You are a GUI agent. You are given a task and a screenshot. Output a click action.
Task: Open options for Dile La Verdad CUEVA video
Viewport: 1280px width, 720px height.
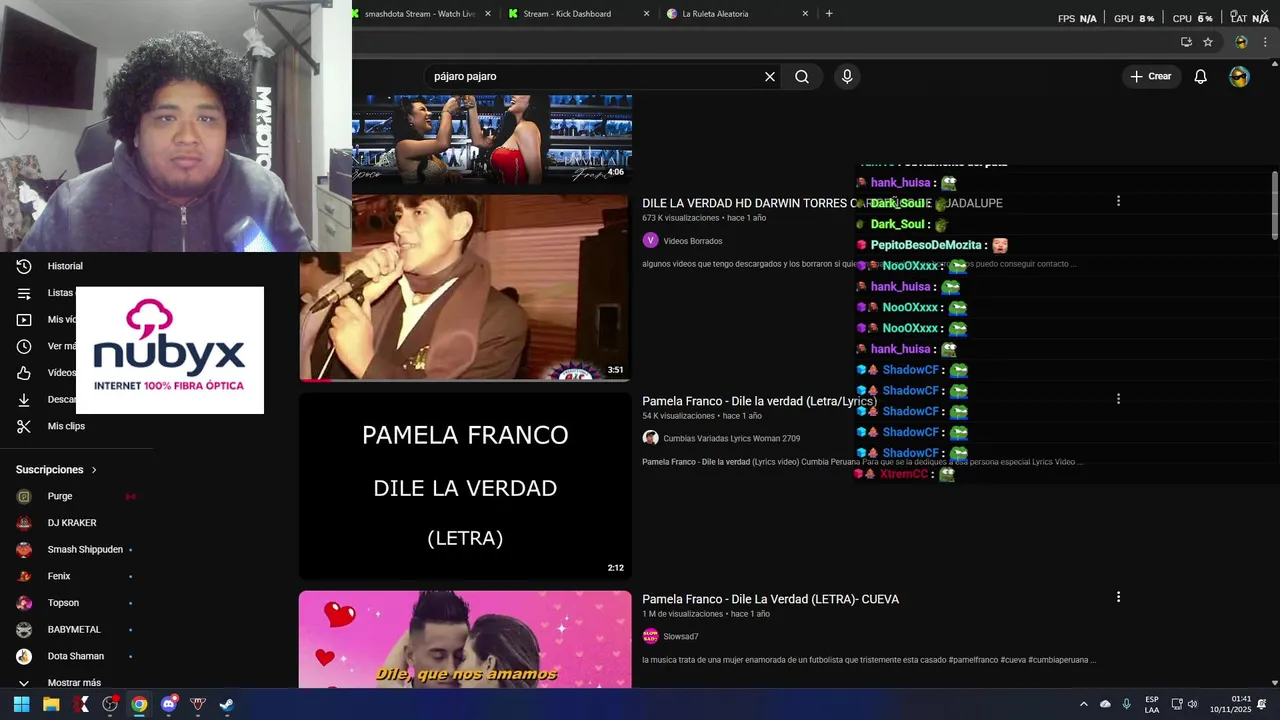[x=1118, y=597]
